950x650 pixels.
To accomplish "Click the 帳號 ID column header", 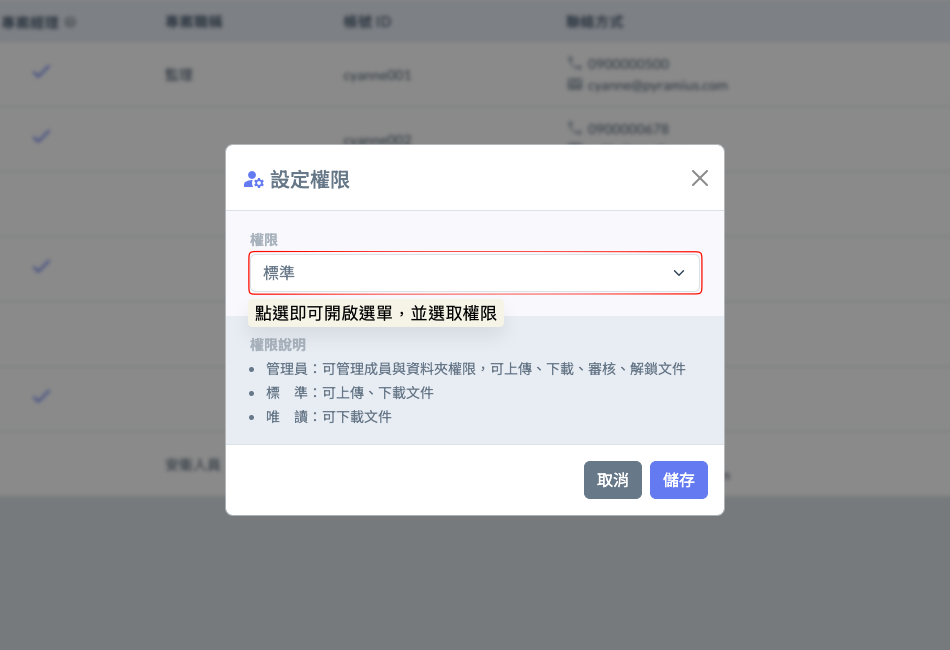I will click(366, 21).
